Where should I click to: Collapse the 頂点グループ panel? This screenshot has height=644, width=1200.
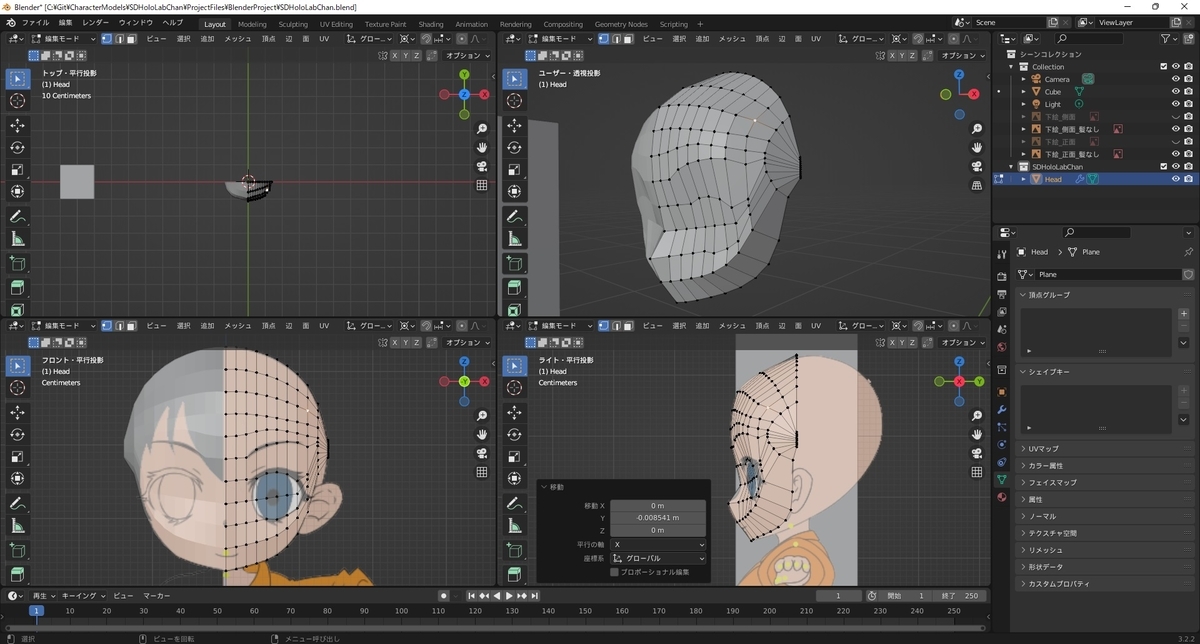point(1105,295)
